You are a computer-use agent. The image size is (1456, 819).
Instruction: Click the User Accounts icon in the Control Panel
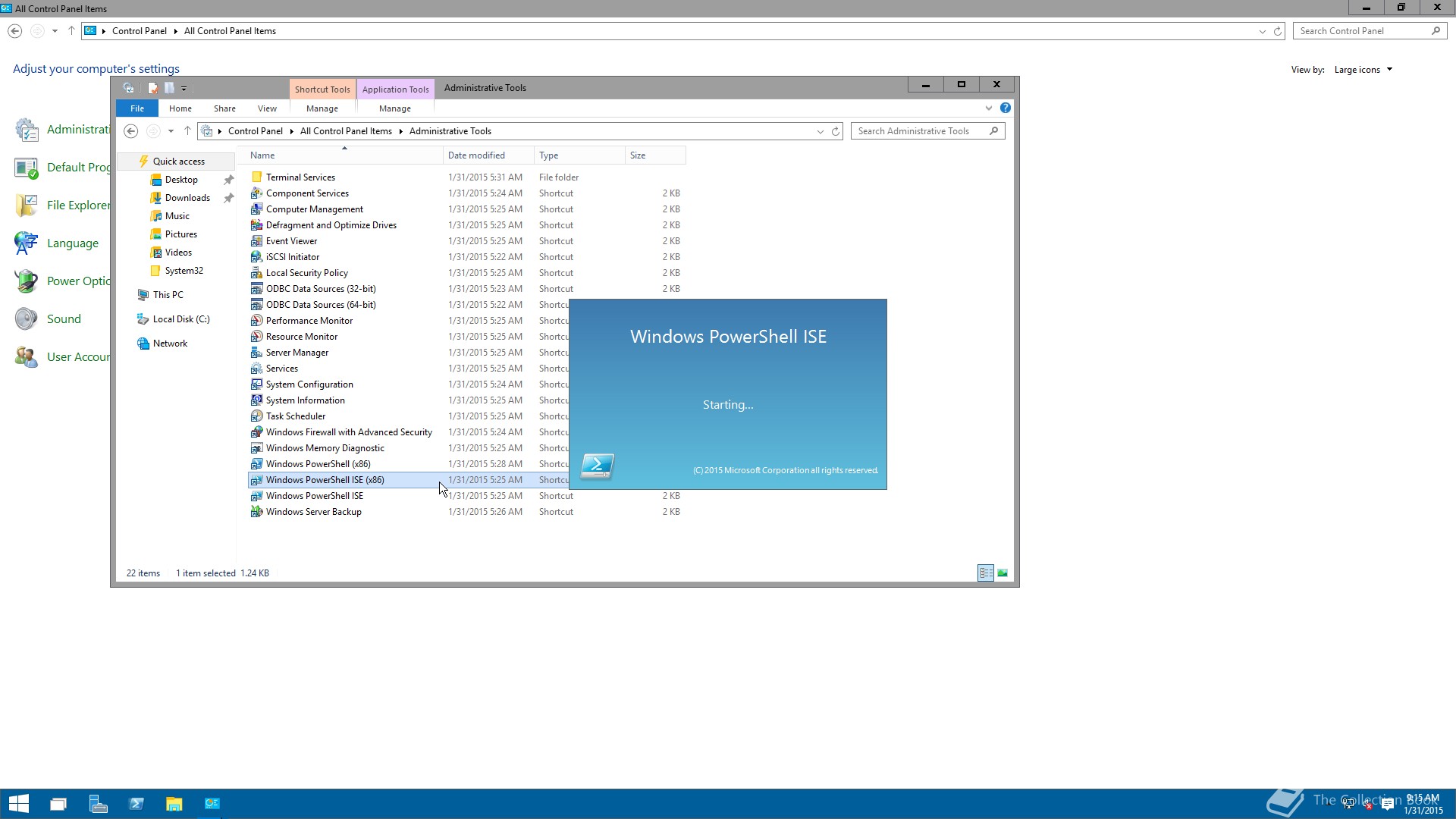[26, 357]
